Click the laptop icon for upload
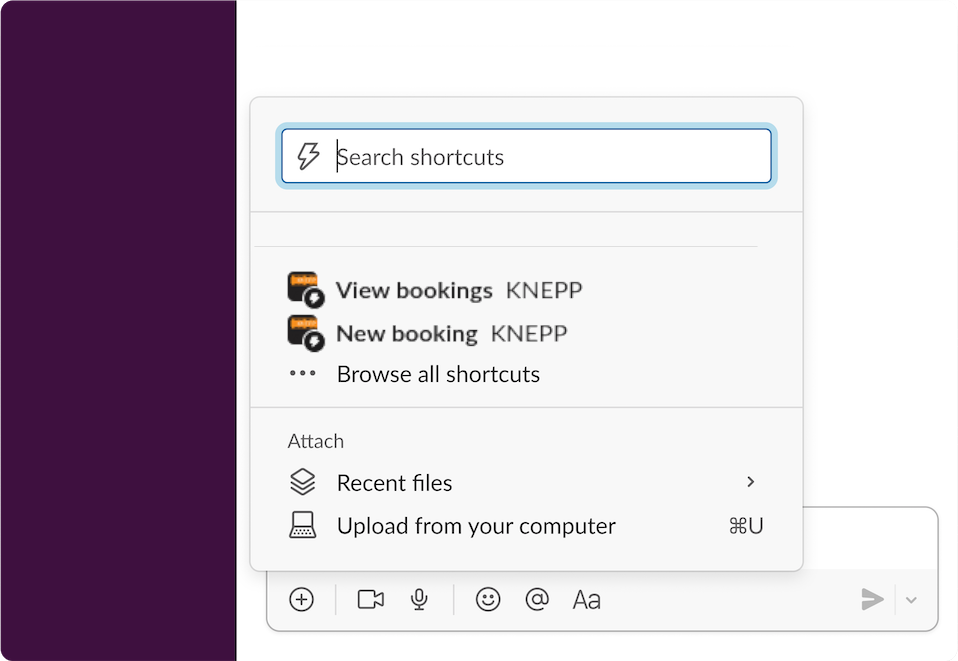958x661 pixels. (303, 526)
